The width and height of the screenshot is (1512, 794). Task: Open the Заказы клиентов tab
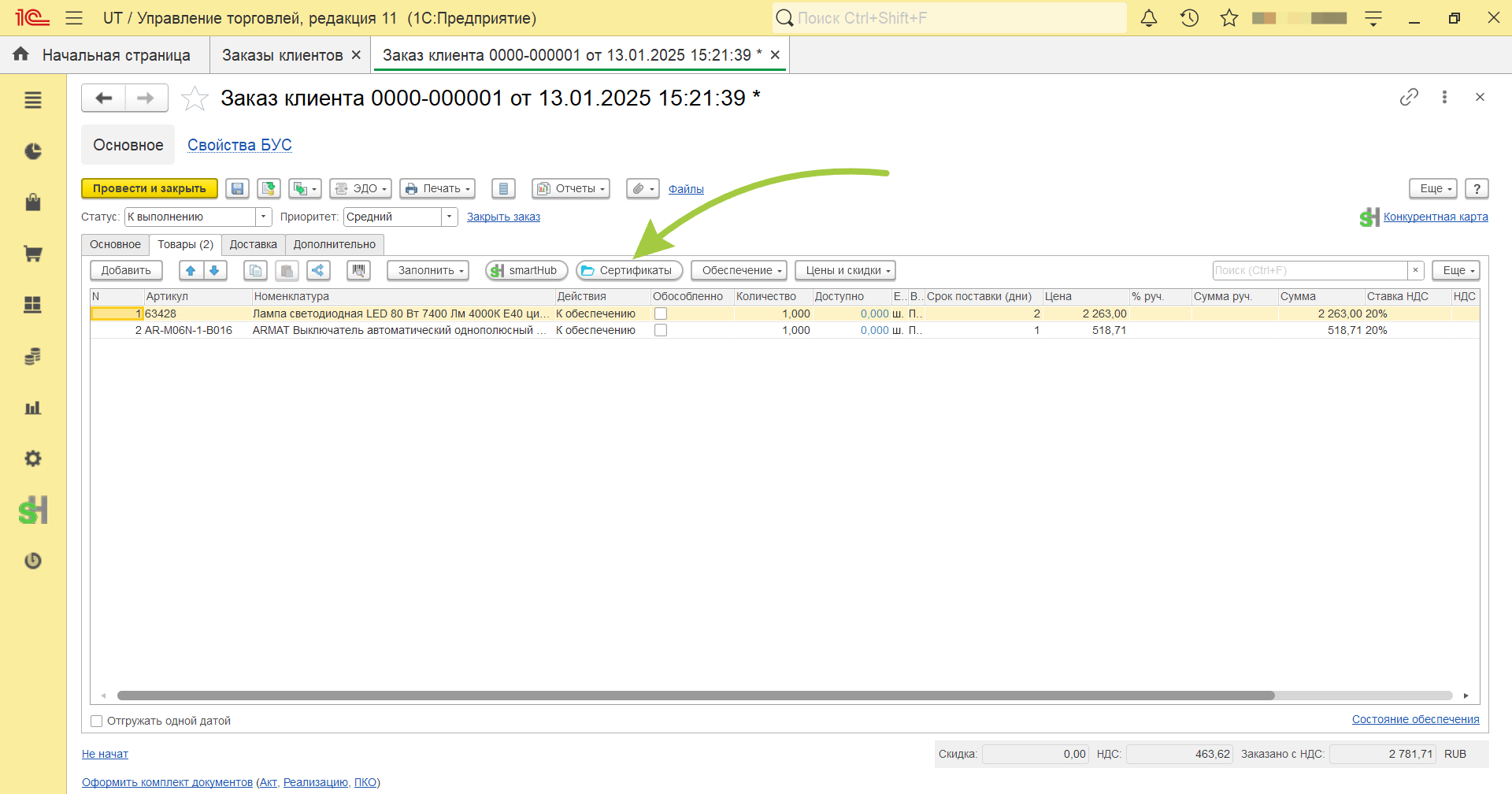(x=282, y=55)
